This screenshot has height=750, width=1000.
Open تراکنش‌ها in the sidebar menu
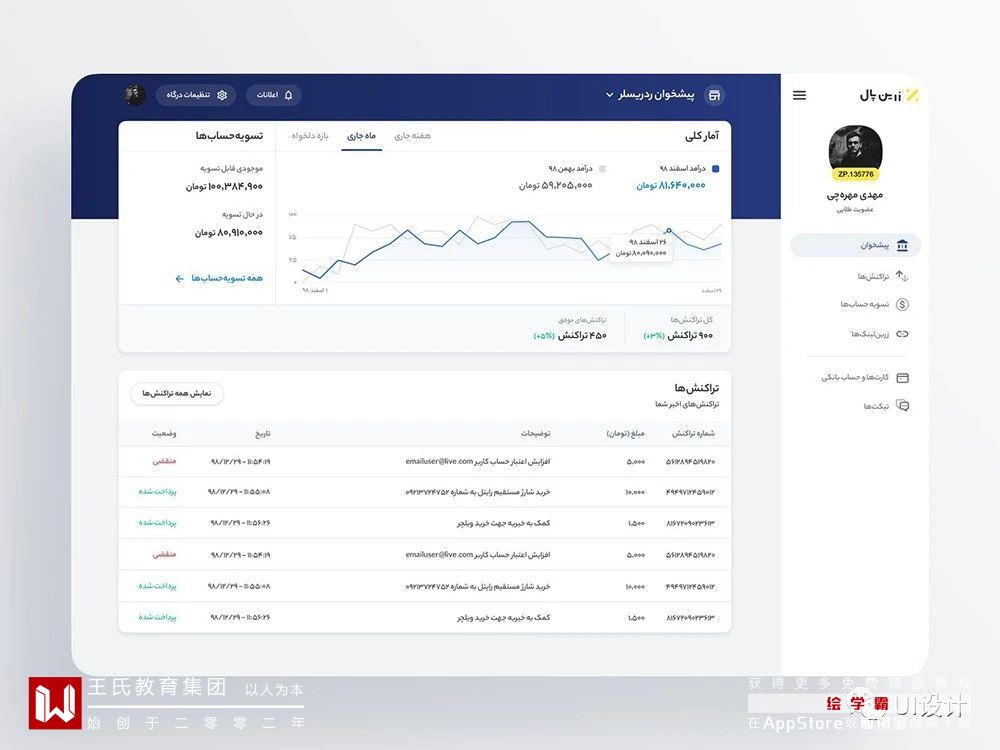click(x=873, y=276)
